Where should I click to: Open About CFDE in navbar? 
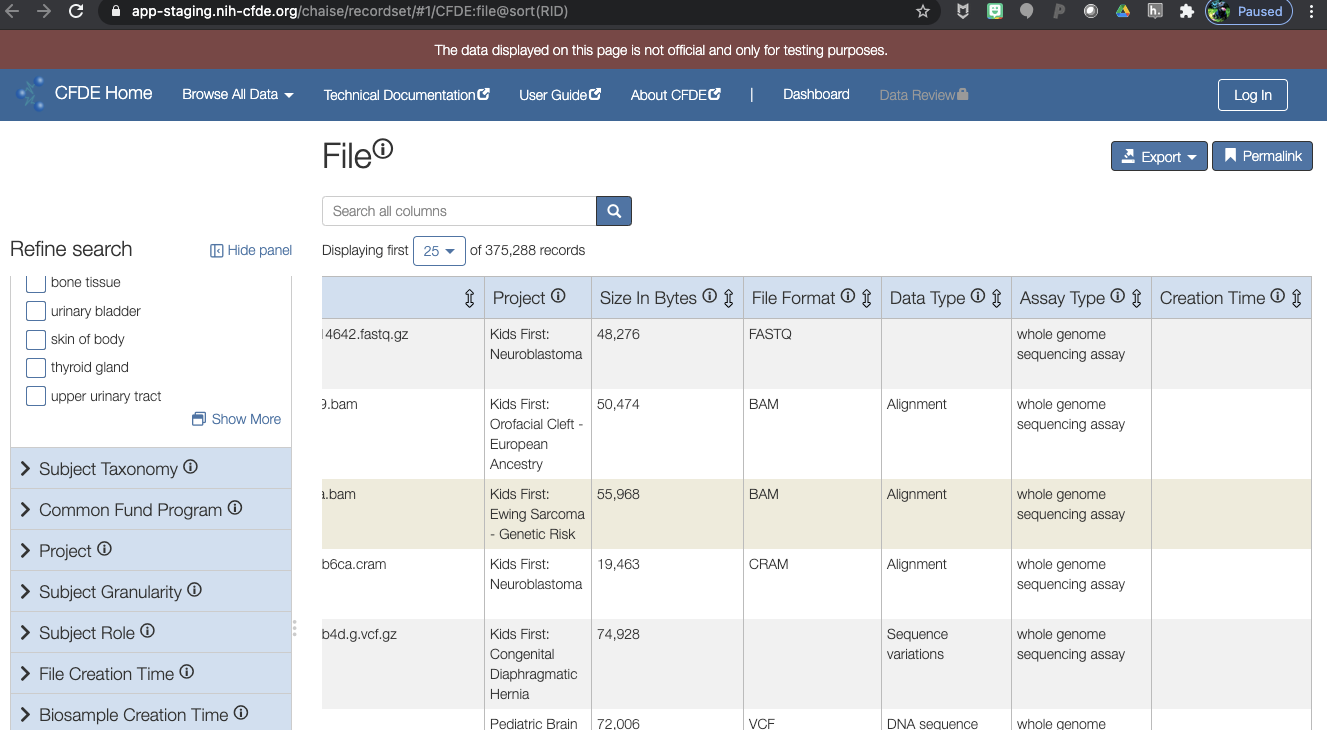click(676, 95)
